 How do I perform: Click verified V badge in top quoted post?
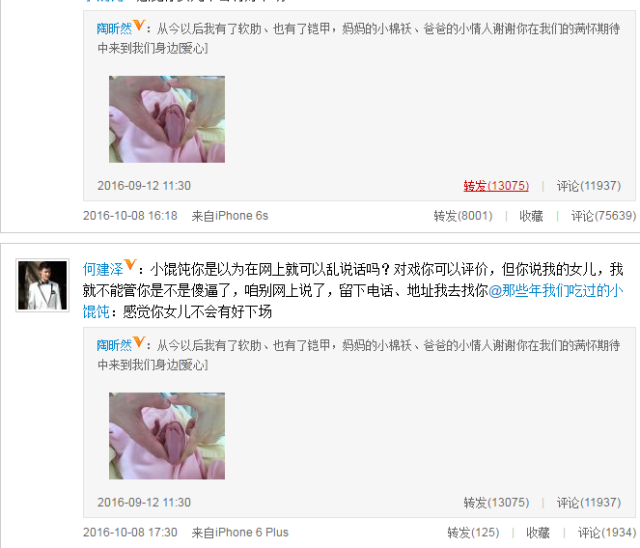pos(139,25)
